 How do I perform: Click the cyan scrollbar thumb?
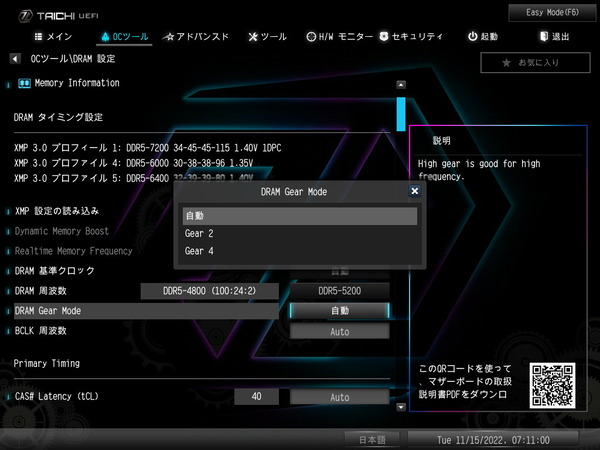pos(401,114)
